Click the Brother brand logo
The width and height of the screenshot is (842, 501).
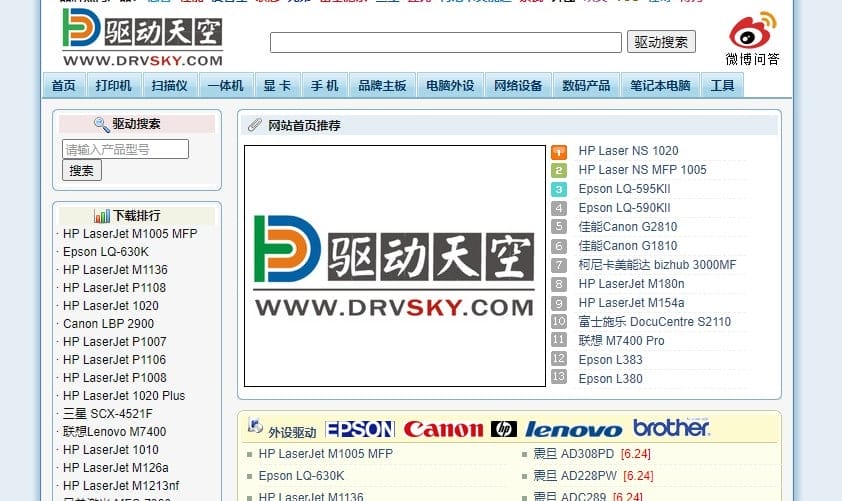(x=671, y=427)
